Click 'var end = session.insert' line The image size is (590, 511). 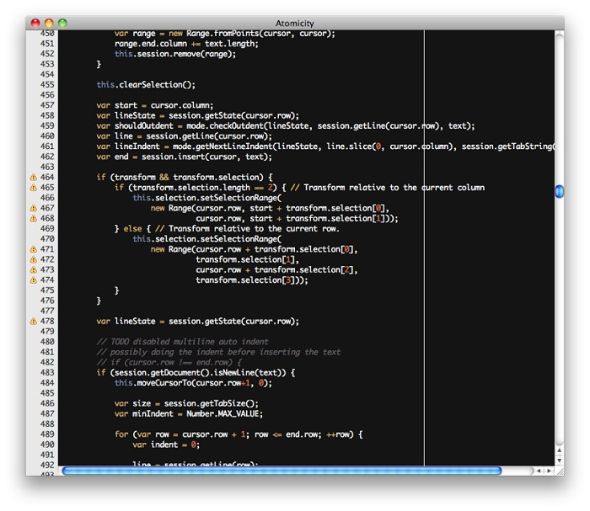point(184,157)
